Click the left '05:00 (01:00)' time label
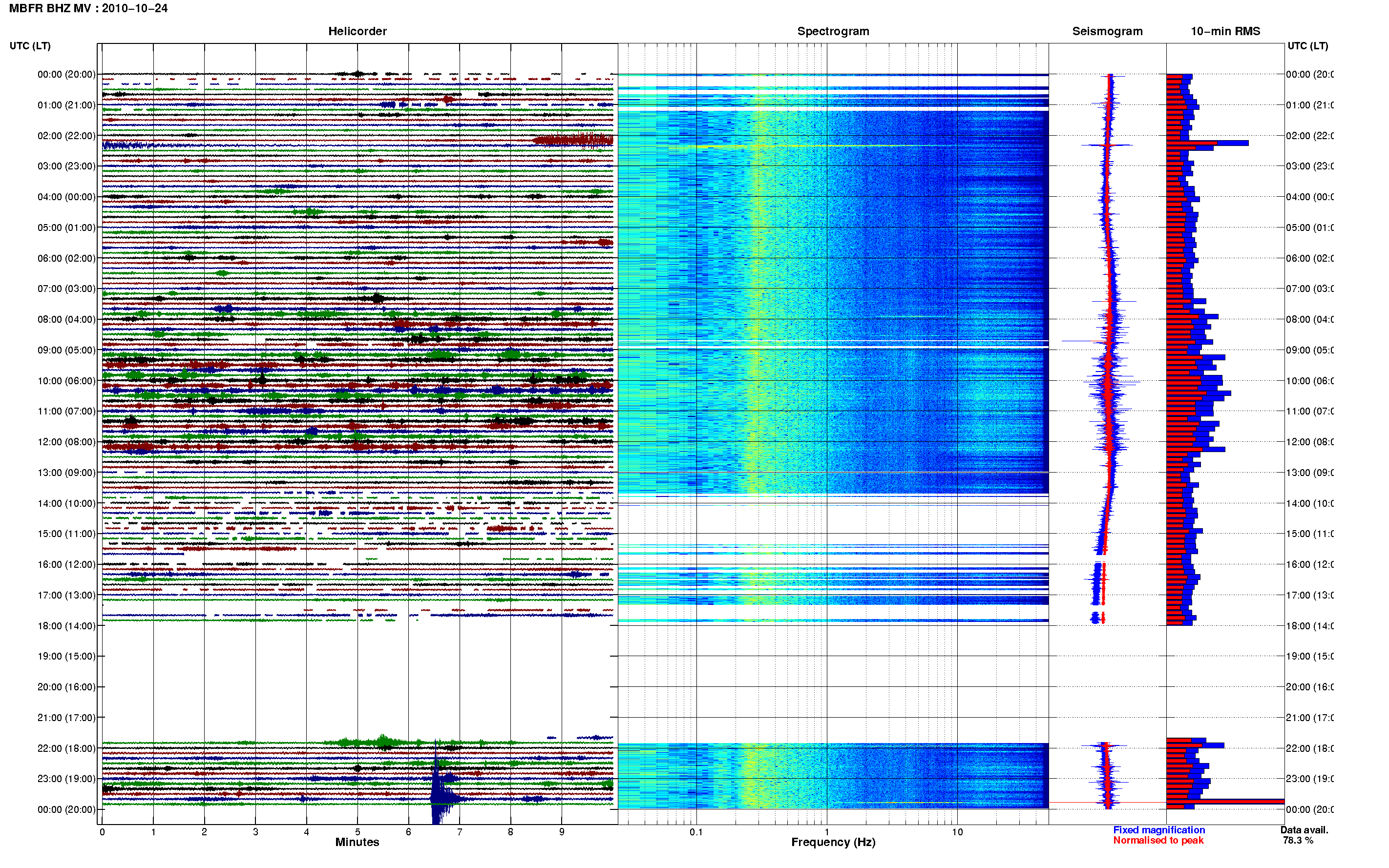1389x868 pixels. coord(66,228)
